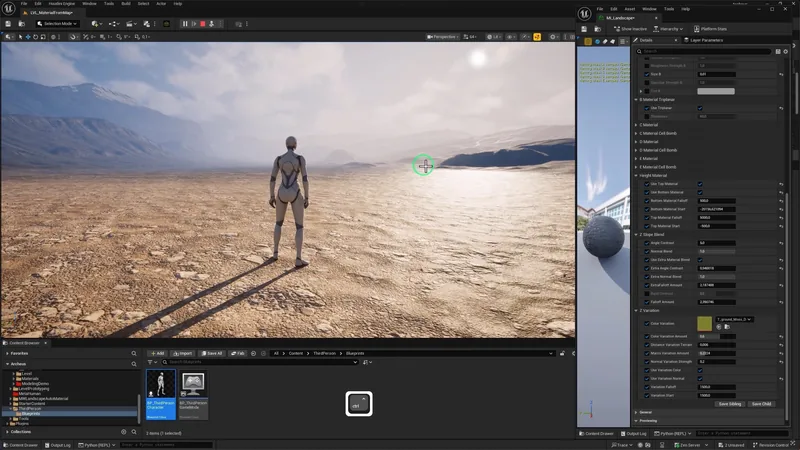Open the Asset menu in material editor
Screen dimensions: 800x450
(630, 9)
